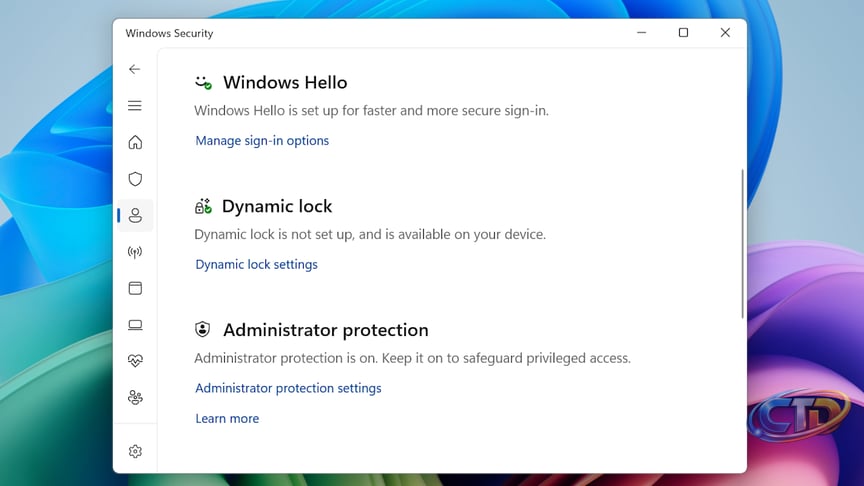
Task: Click text 'Windows Hello is set up'
Action: pyautogui.click(x=266, y=110)
